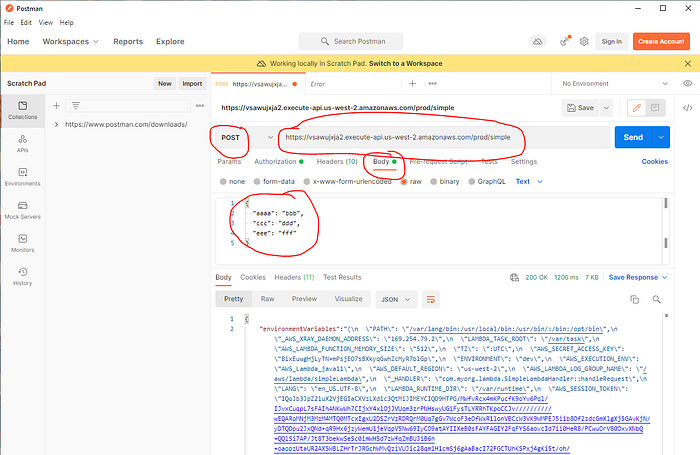
Task: Click the cloud sync status icon
Action: click(x=538, y=42)
